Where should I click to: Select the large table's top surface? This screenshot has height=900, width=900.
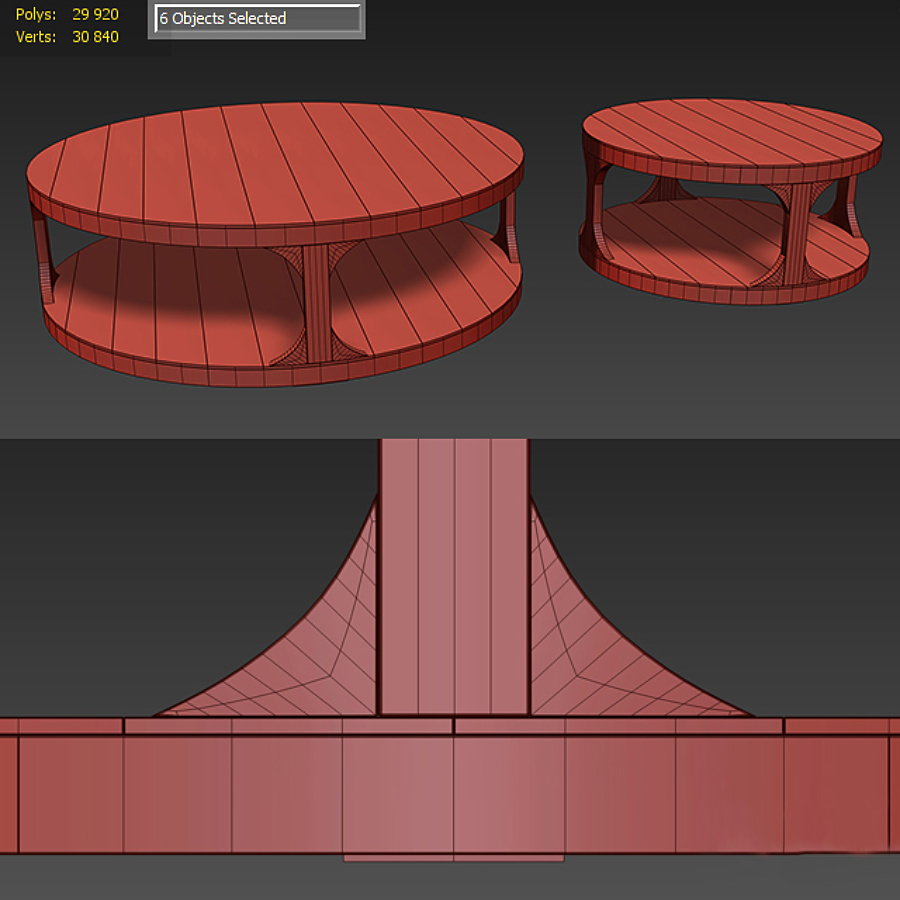pos(275,165)
